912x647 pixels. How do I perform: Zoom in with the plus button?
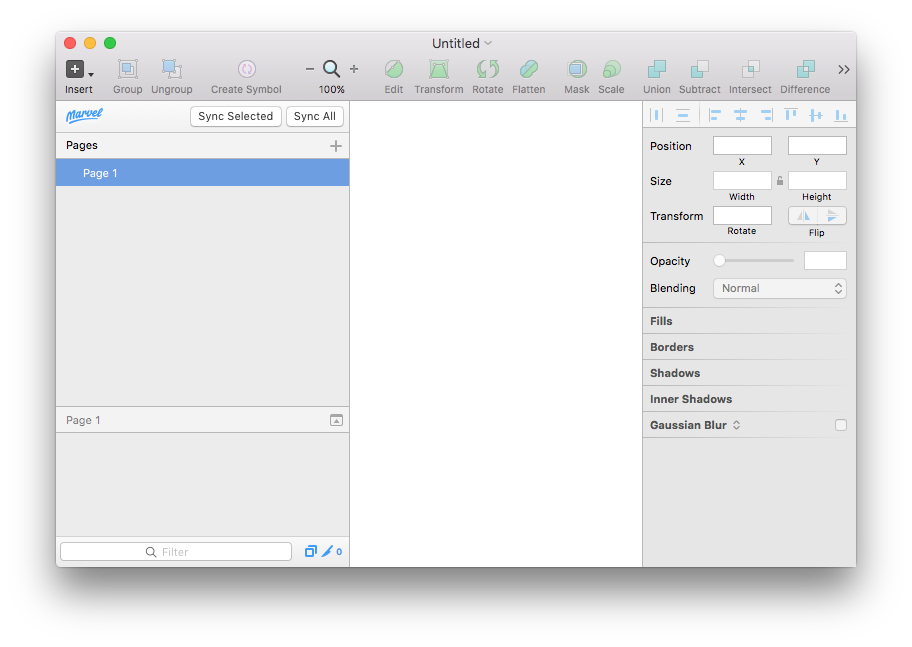point(354,69)
